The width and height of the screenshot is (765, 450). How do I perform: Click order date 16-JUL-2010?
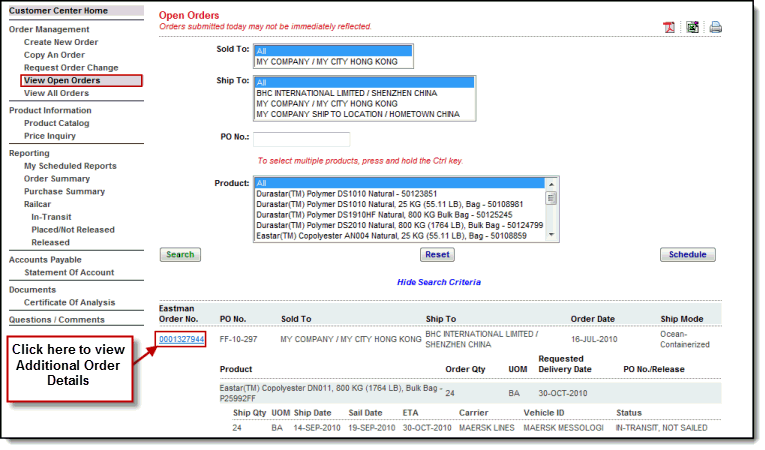pyautogui.click(x=594, y=339)
